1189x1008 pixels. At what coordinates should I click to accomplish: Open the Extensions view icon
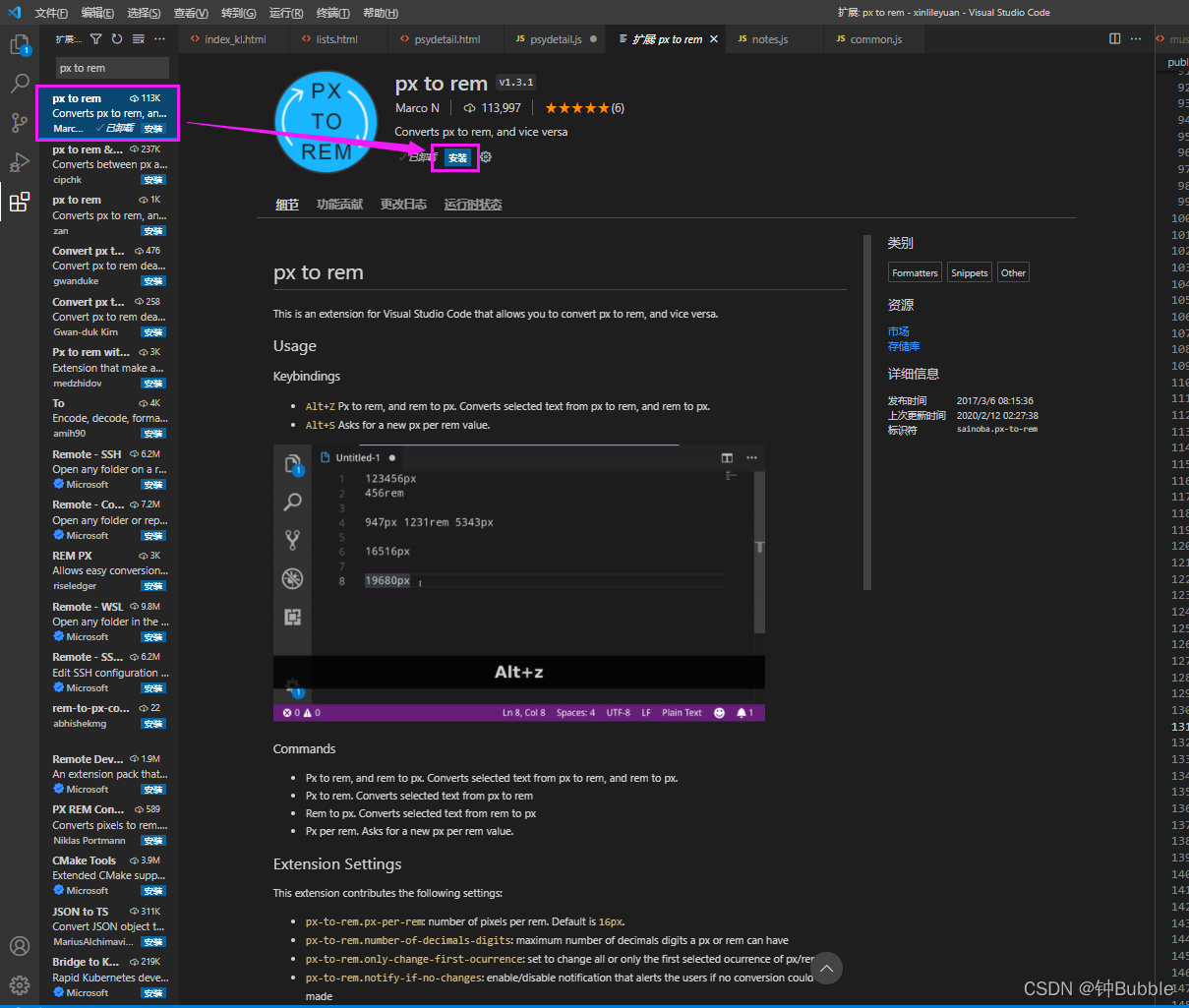coord(20,202)
